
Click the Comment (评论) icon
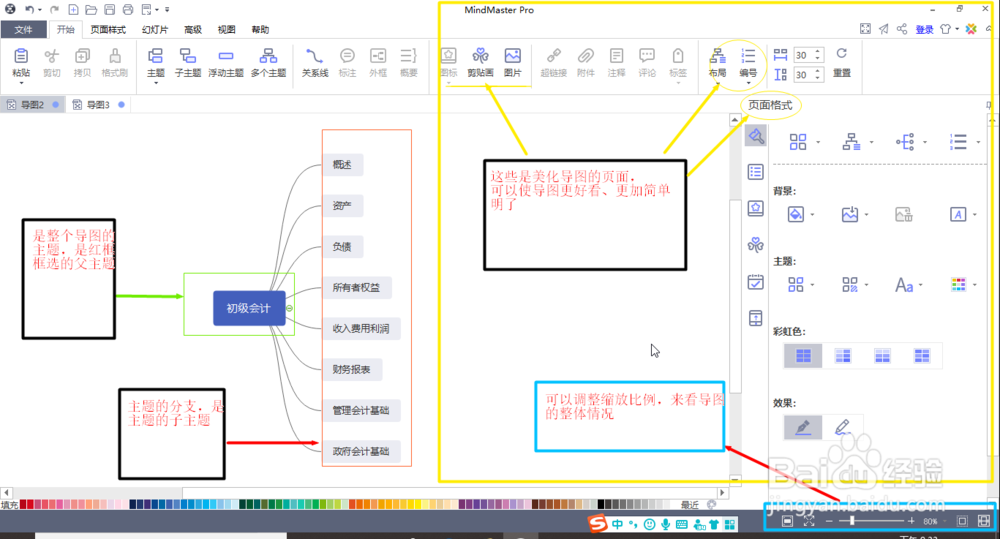point(647,55)
